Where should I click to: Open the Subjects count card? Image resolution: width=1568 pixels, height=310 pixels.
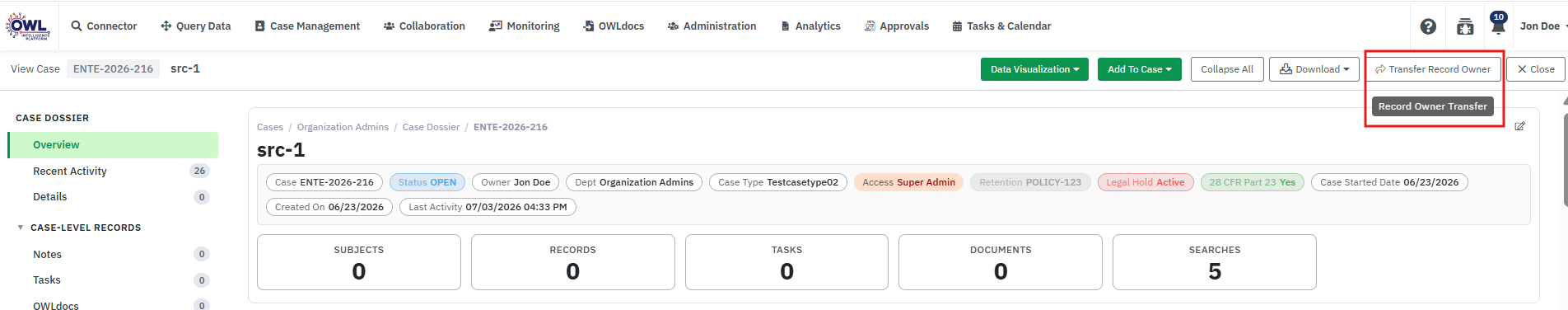359,262
